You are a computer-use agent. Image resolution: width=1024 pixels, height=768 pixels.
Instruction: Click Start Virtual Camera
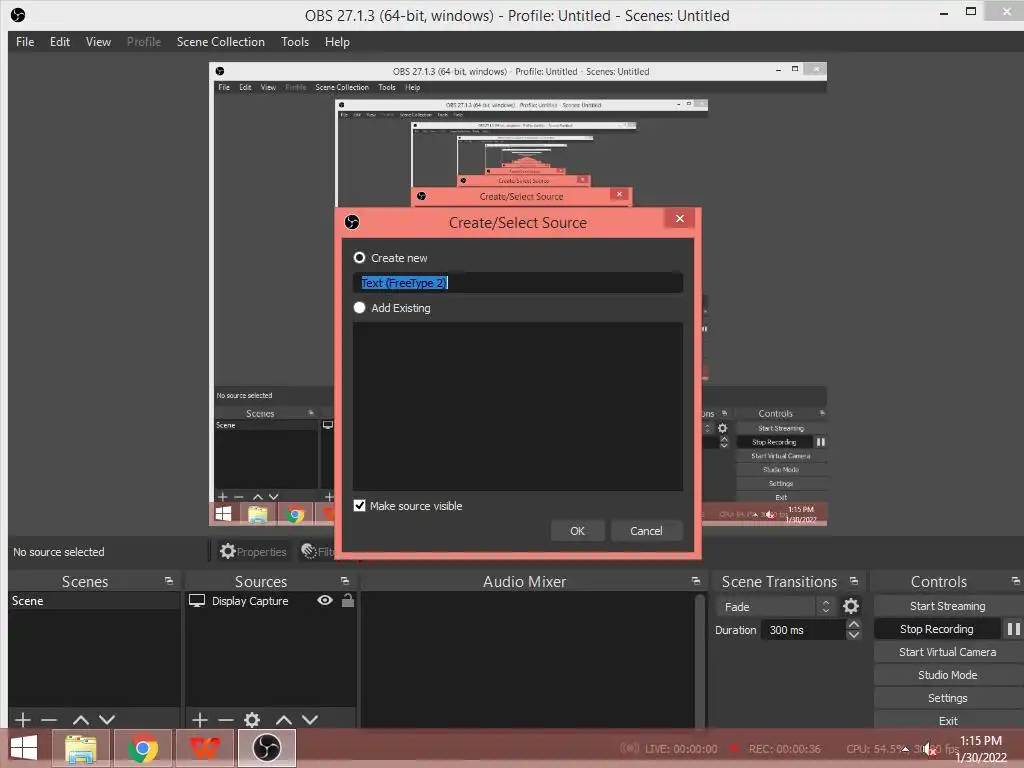947,652
